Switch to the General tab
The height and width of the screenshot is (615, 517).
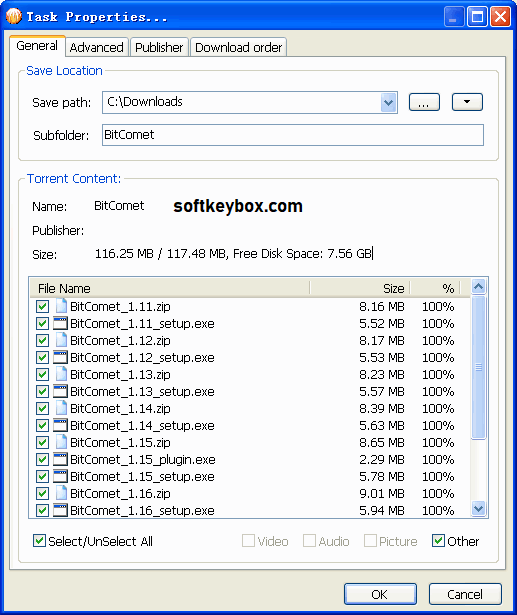[x=37, y=46]
